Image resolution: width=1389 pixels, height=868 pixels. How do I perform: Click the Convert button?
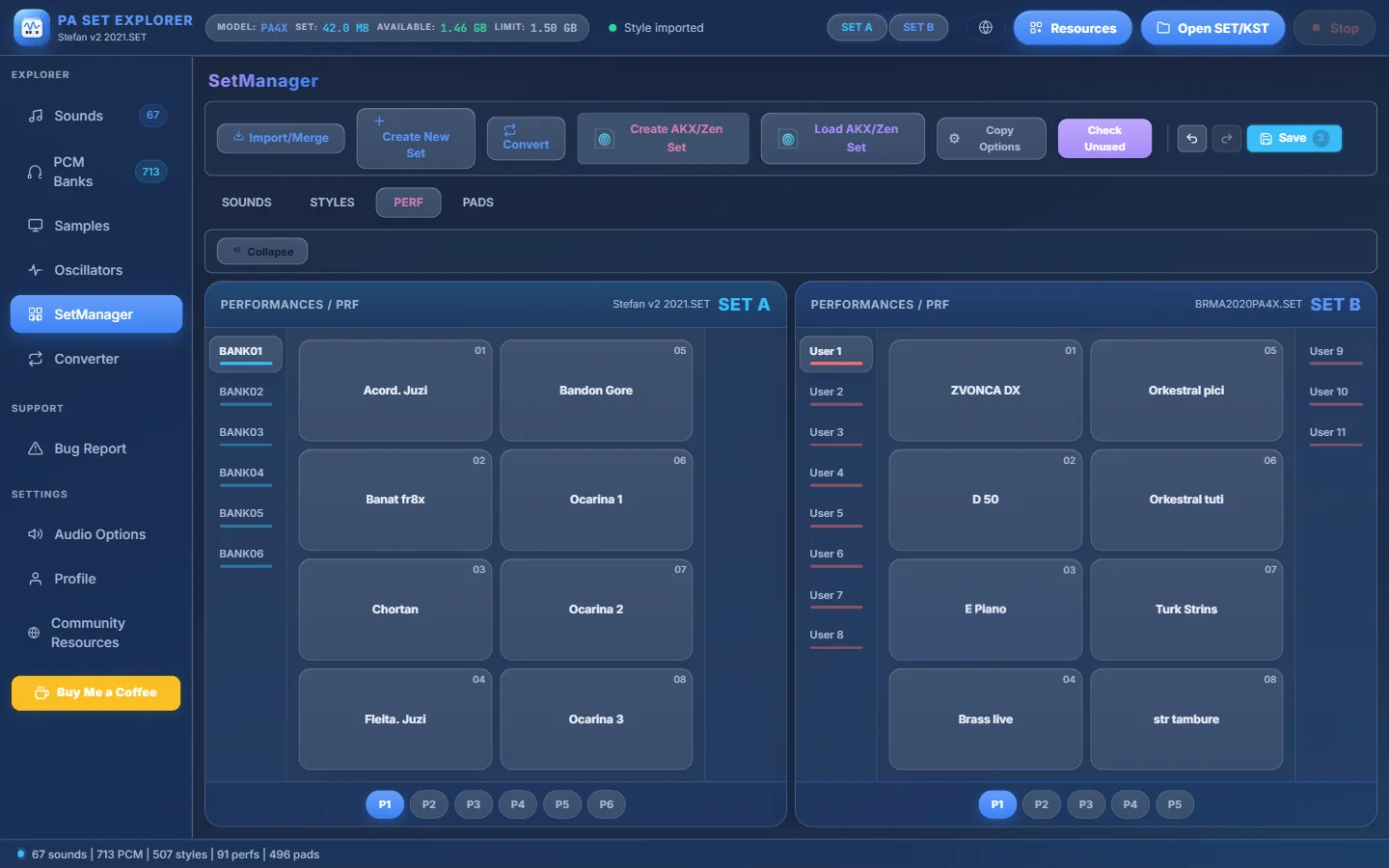tap(526, 139)
